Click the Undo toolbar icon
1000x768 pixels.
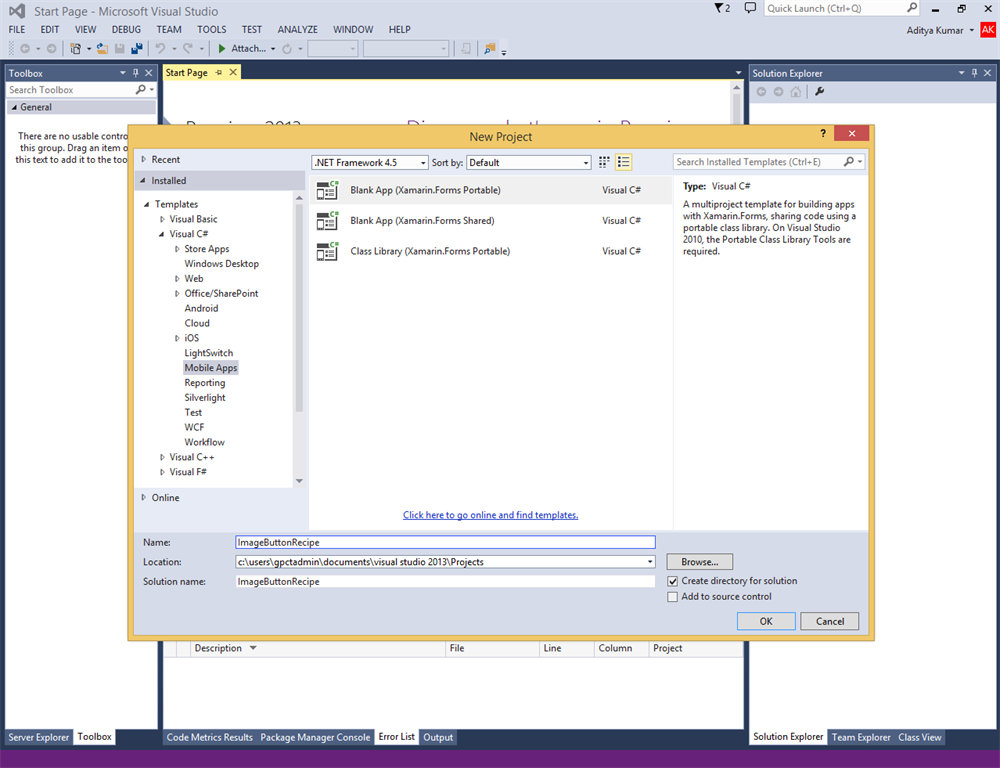coord(160,48)
